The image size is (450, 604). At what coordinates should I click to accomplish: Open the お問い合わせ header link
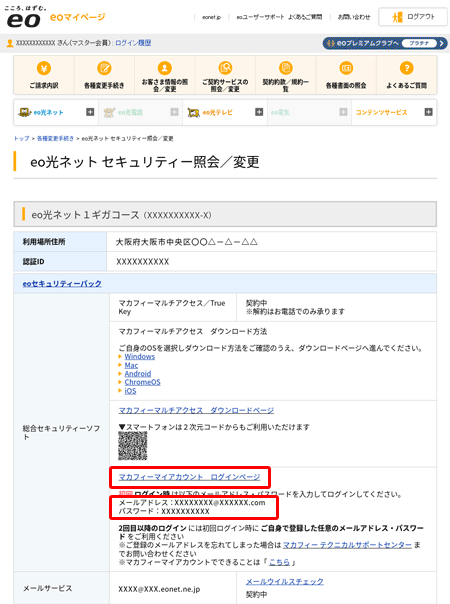pyautogui.click(x=354, y=17)
